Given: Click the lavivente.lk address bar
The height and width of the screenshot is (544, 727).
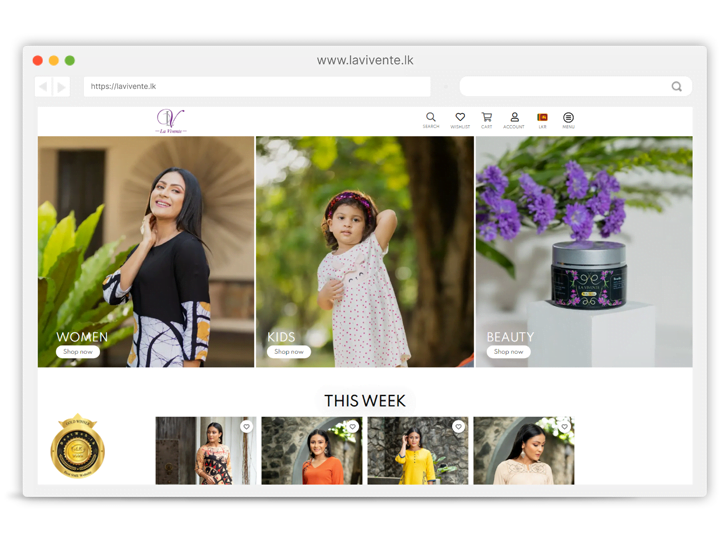Looking at the screenshot, I should (x=256, y=87).
